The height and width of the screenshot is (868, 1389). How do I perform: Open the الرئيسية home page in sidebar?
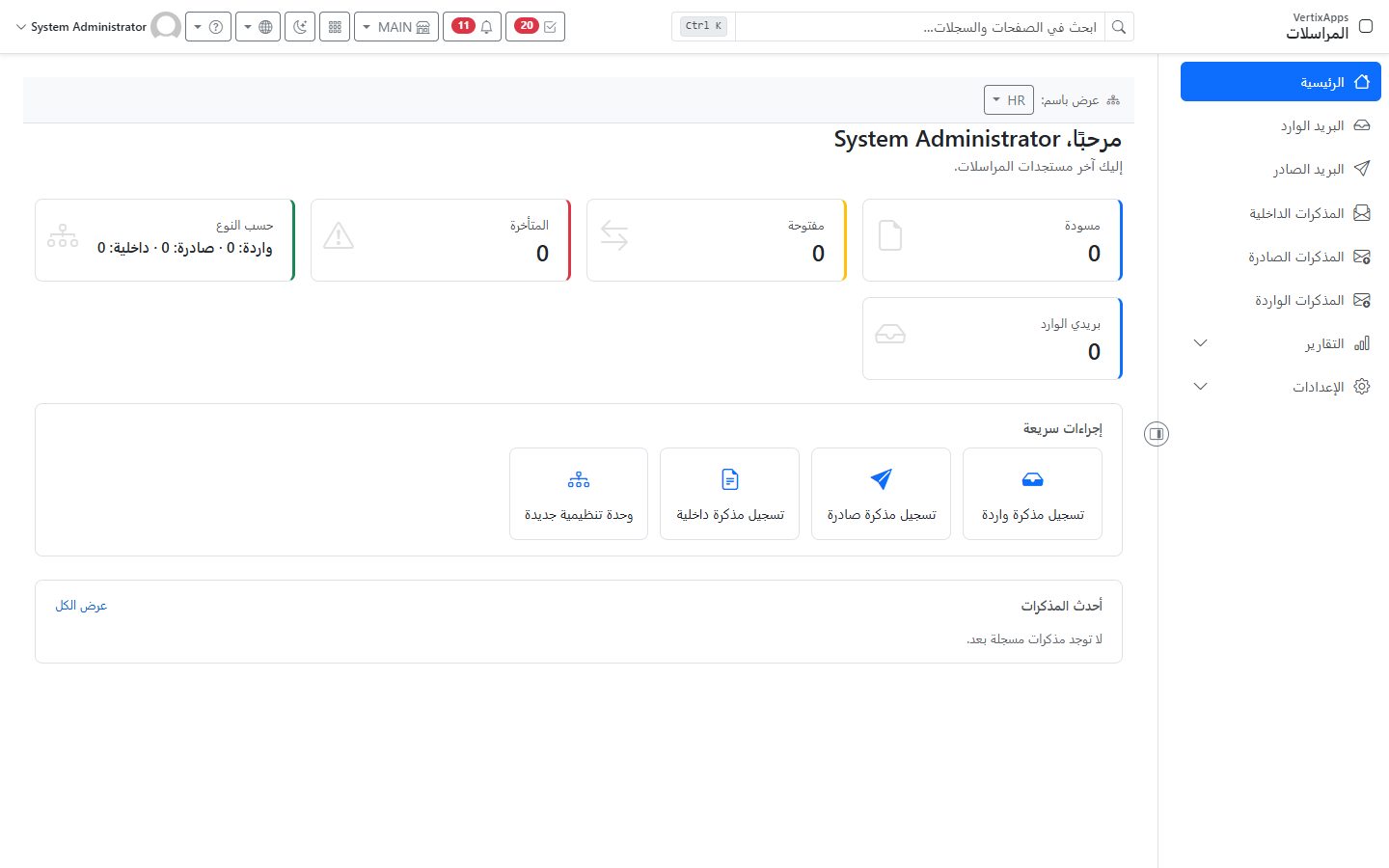[x=1280, y=82]
